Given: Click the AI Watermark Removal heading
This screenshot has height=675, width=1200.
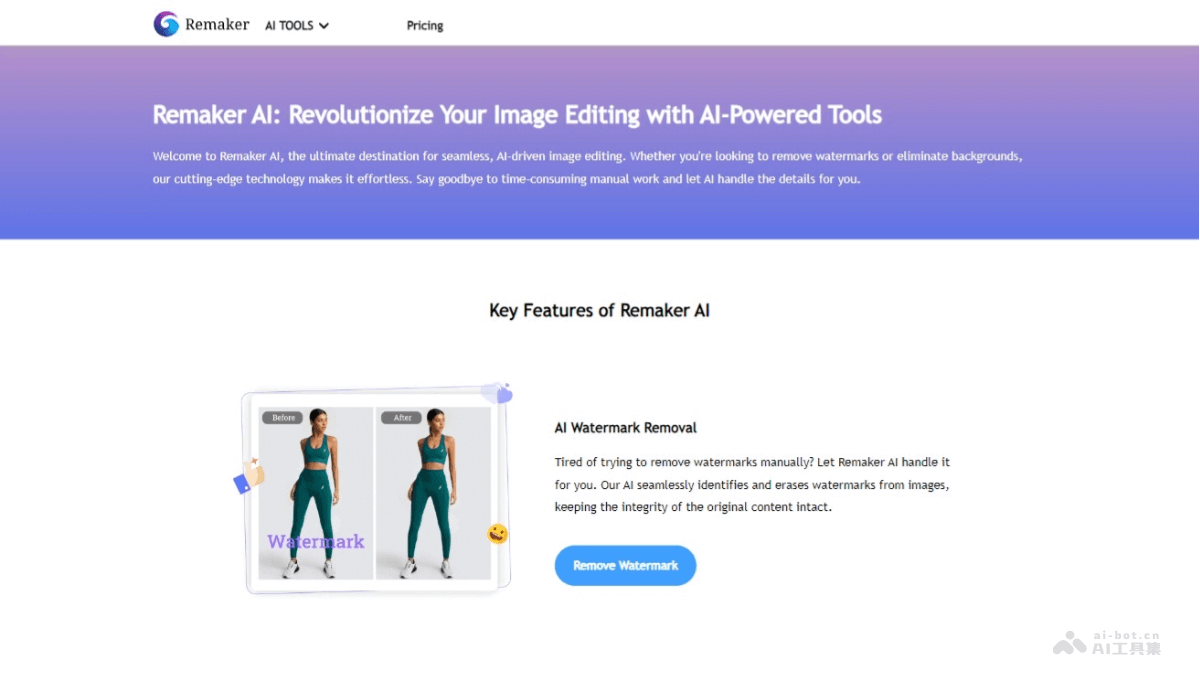Looking at the screenshot, I should click(625, 427).
